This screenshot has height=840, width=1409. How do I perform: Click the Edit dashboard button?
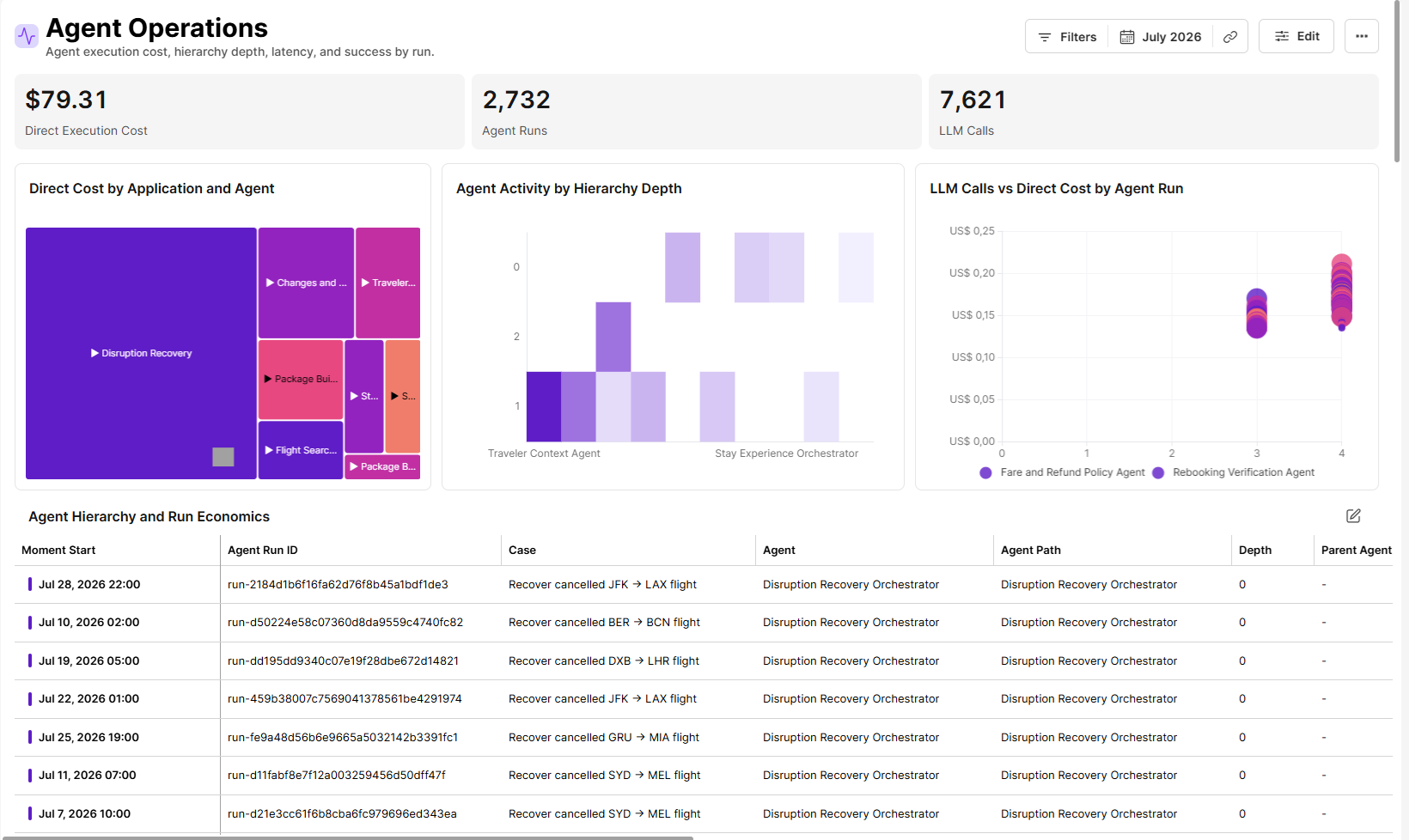(1296, 36)
